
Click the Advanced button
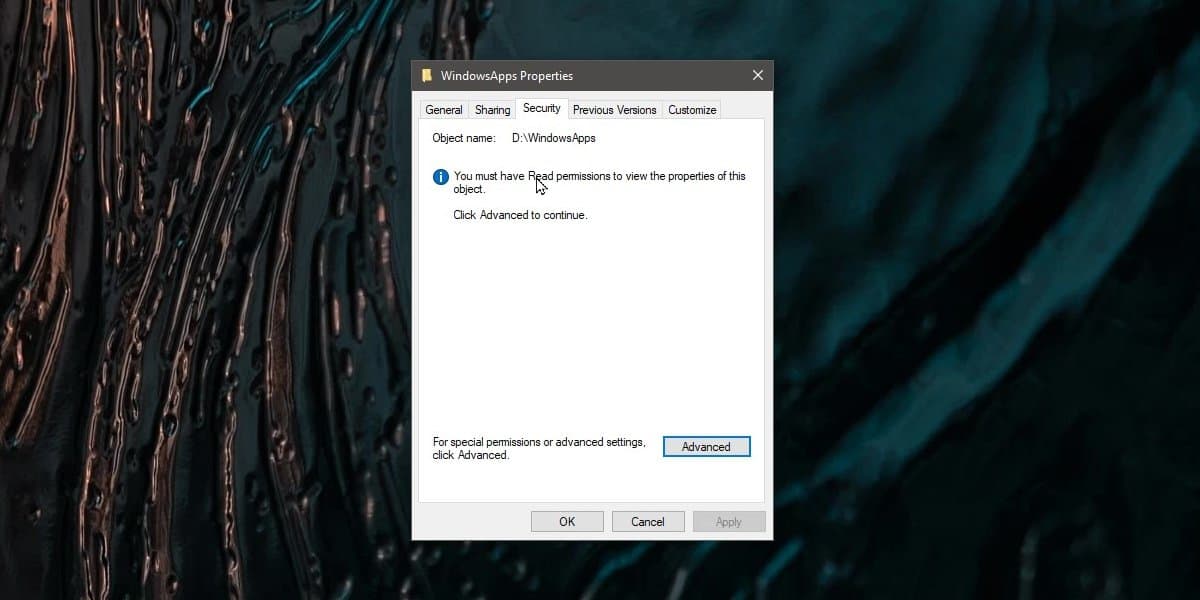click(x=706, y=446)
